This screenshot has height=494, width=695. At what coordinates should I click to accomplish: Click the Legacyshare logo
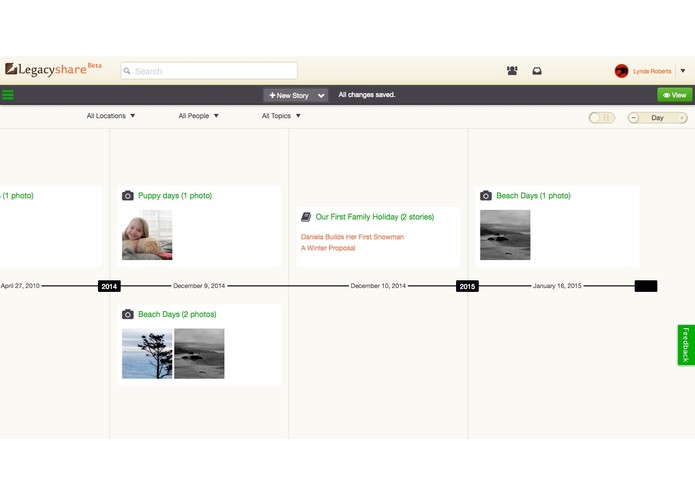[x=46, y=70]
